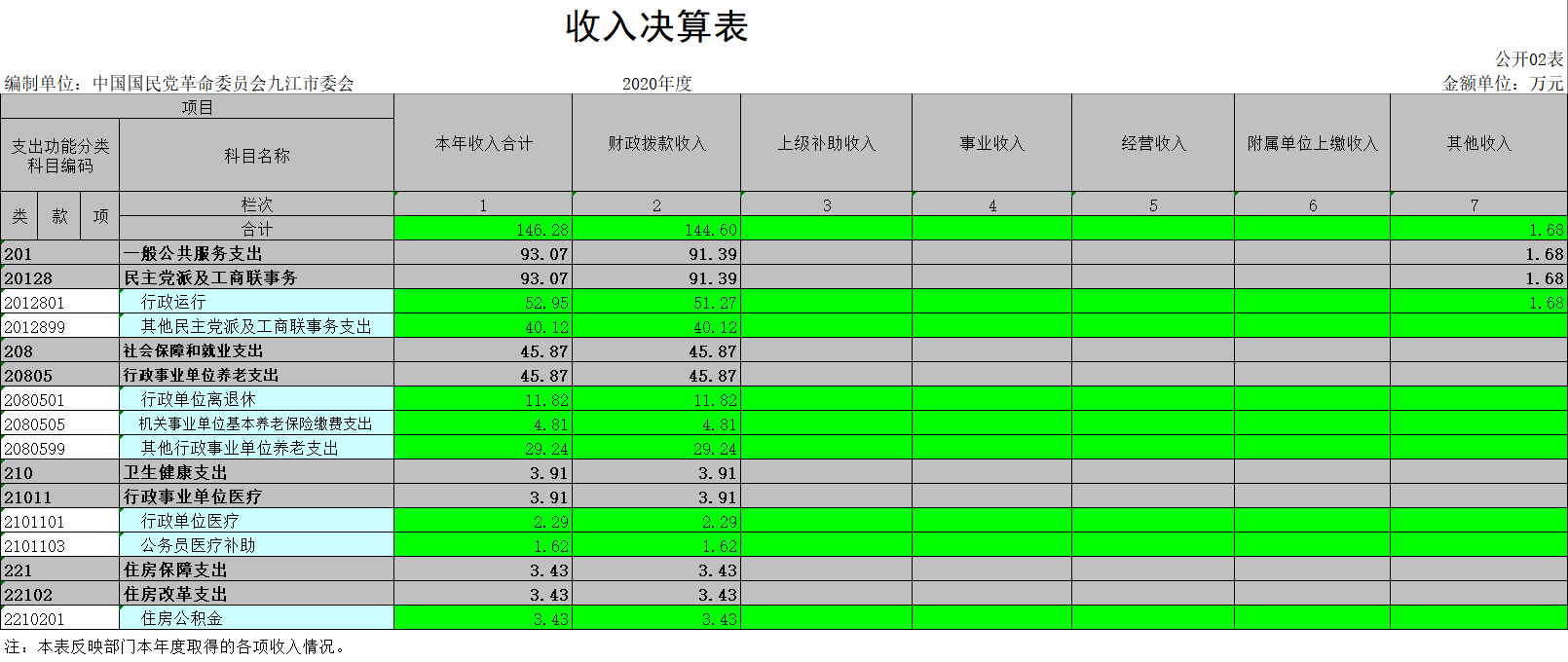Click code cell 2080599

60,449
